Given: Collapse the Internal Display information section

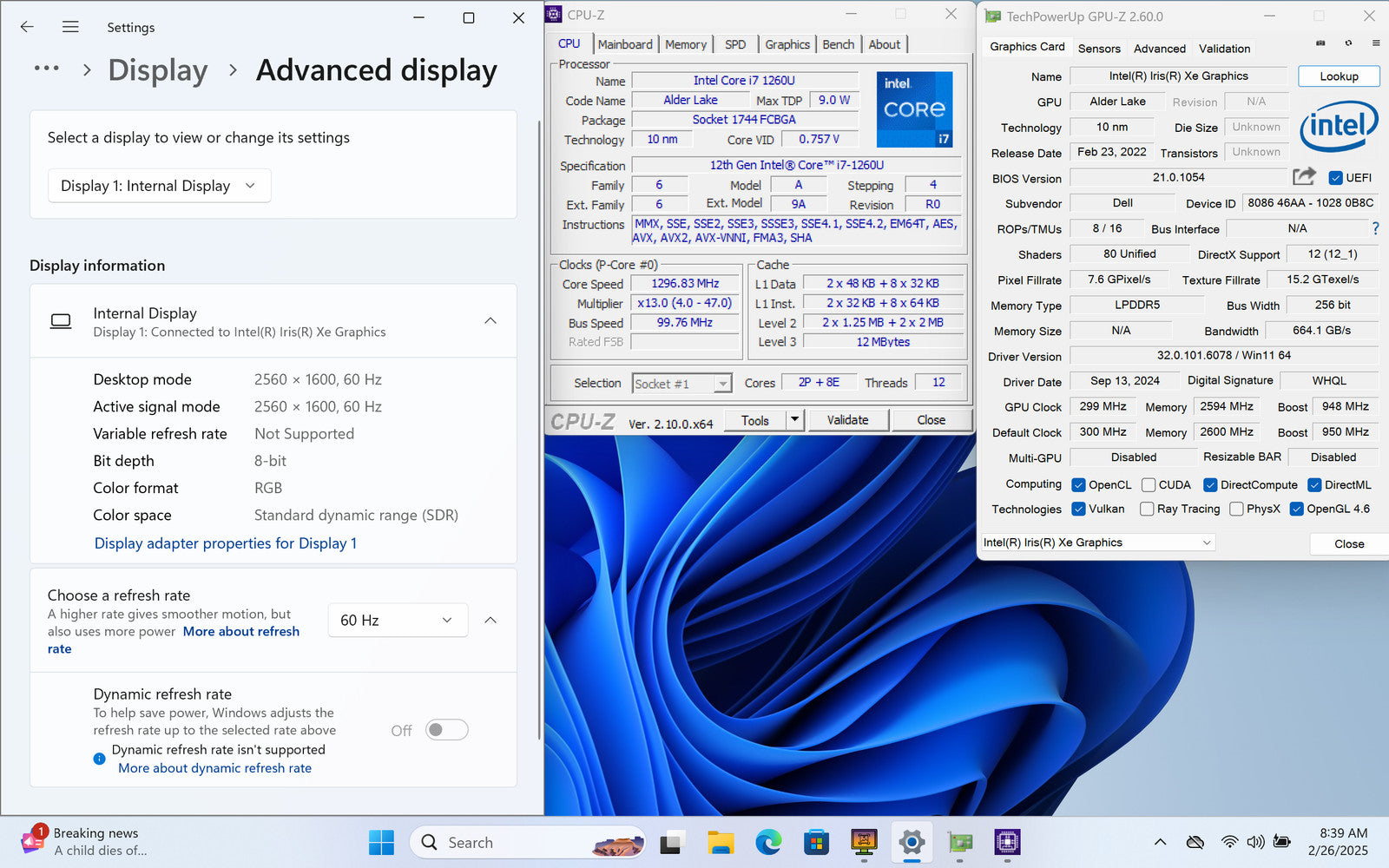Looking at the screenshot, I should [x=490, y=321].
